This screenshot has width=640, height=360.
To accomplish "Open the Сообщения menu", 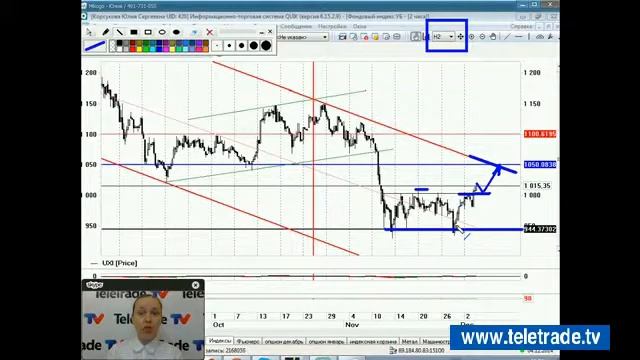I will coord(296,27).
